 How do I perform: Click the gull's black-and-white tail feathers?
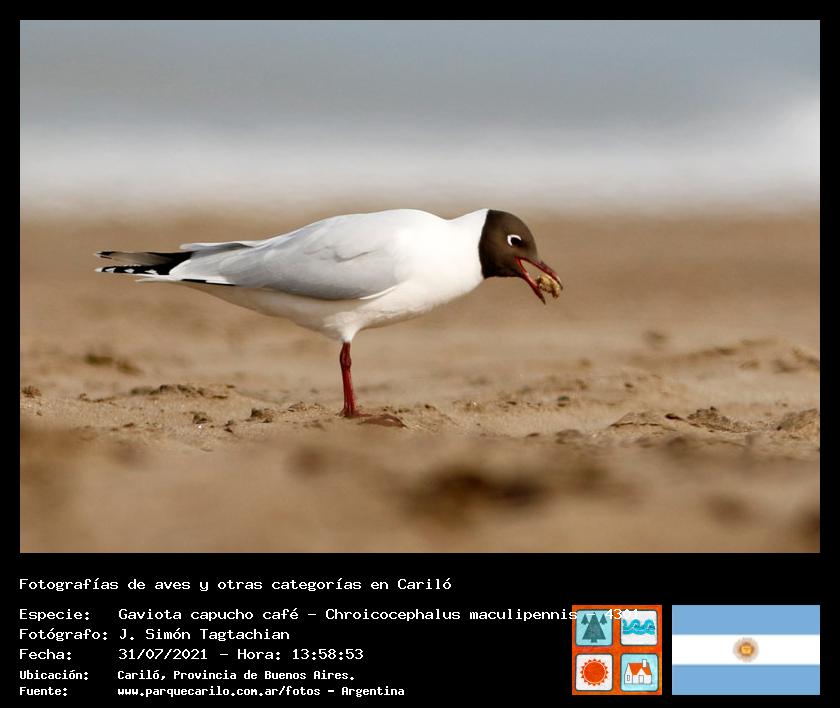[x=140, y=263]
